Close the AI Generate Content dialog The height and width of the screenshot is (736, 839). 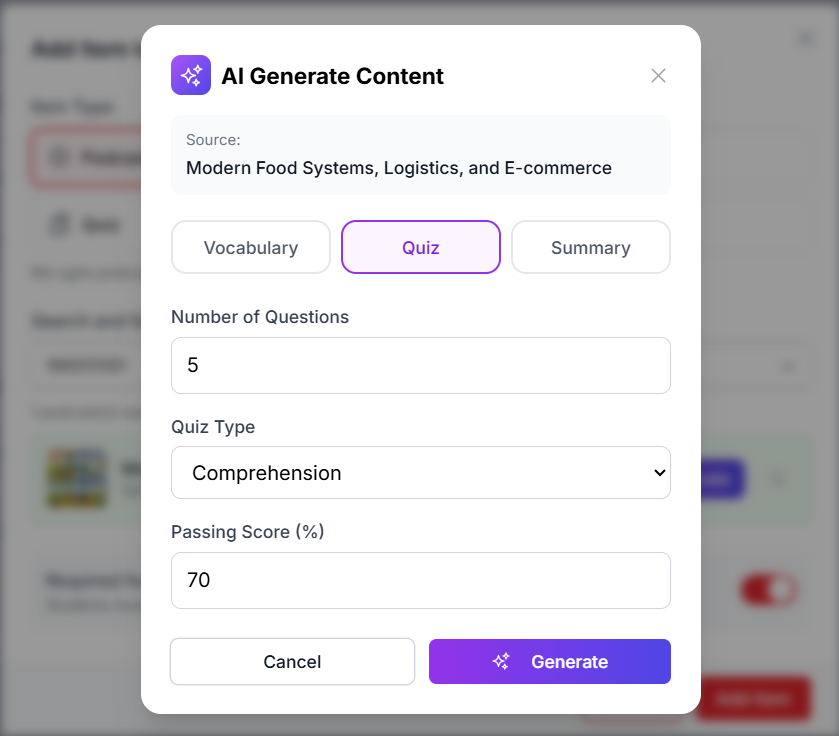click(658, 76)
